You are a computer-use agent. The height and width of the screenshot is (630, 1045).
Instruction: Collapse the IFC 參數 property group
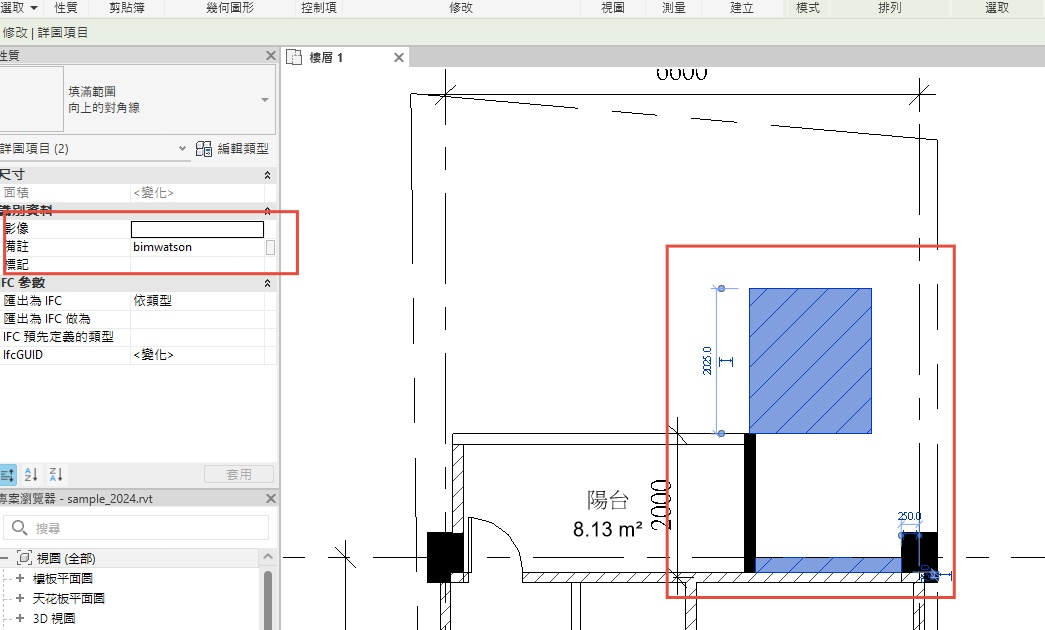click(x=267, y=283)
